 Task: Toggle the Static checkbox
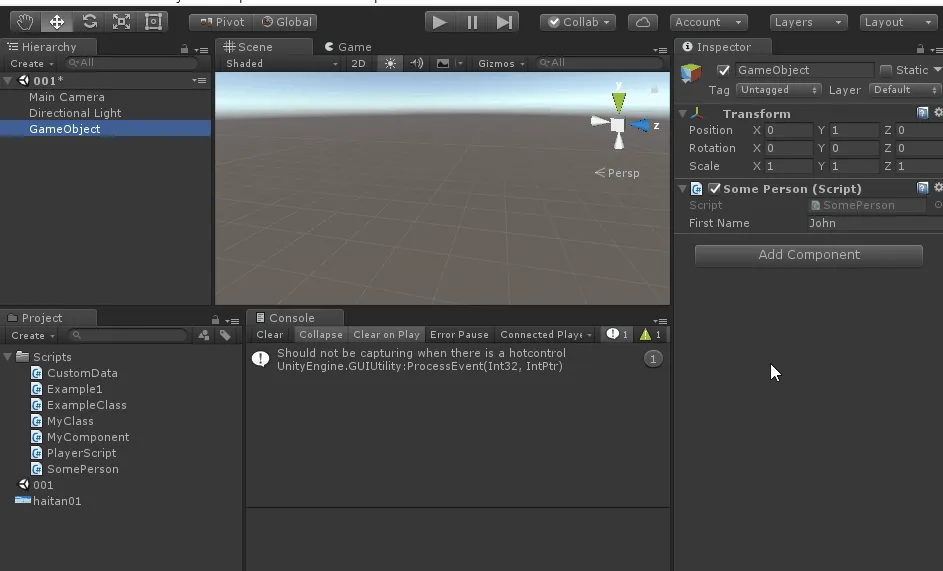click(886, 70)
